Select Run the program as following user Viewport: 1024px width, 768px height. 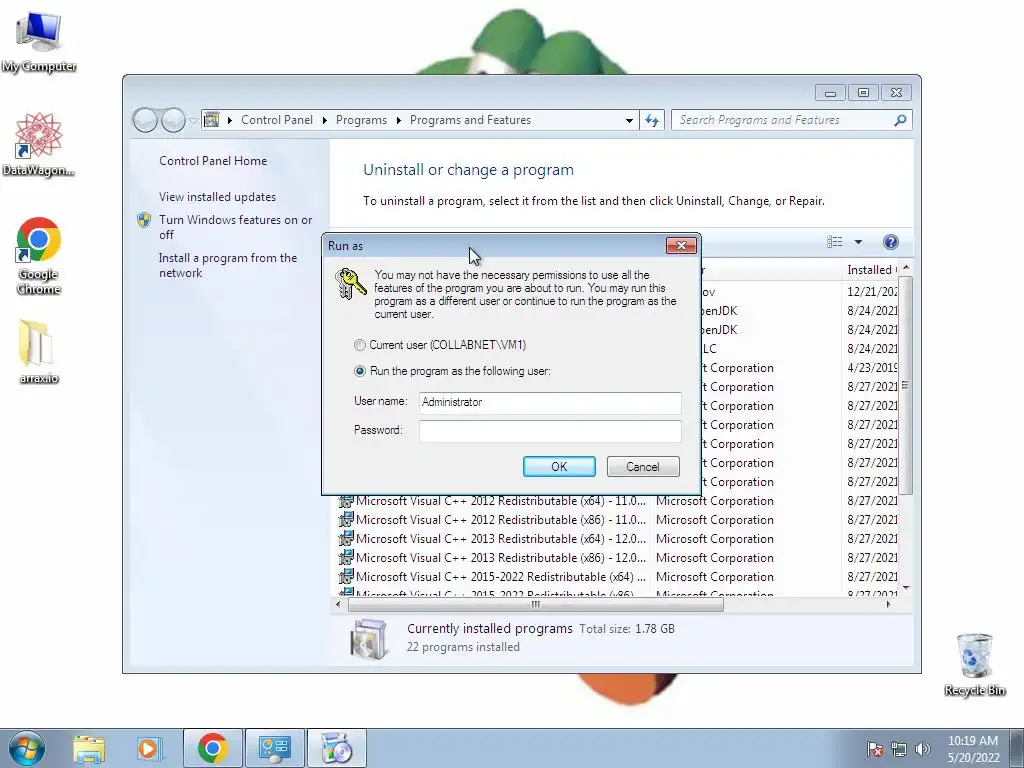tap(360, 371)
